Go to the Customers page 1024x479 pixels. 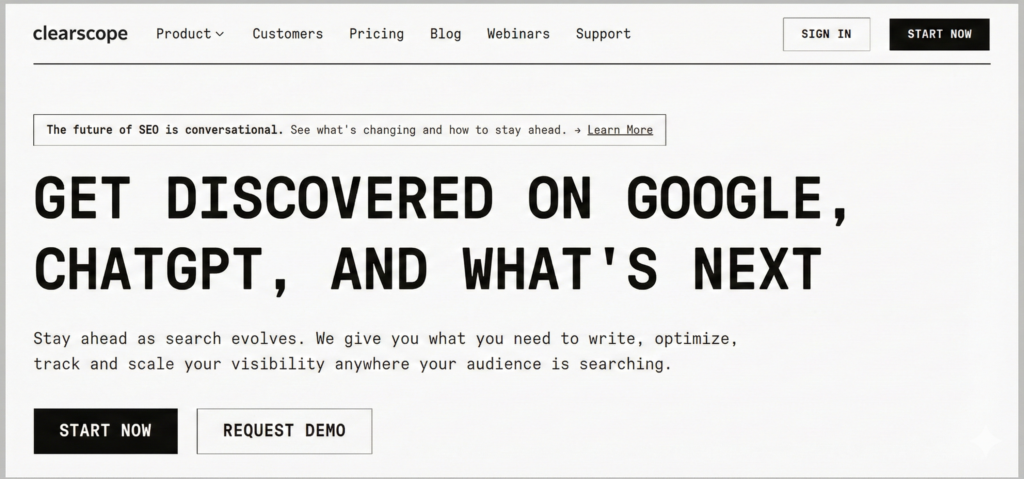(287, 34)
